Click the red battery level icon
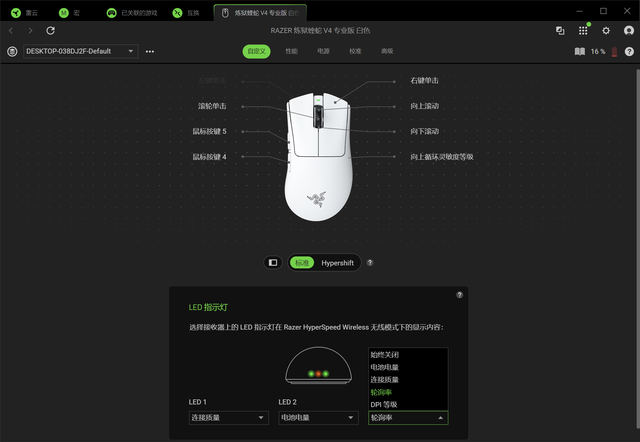 point(614,51)
